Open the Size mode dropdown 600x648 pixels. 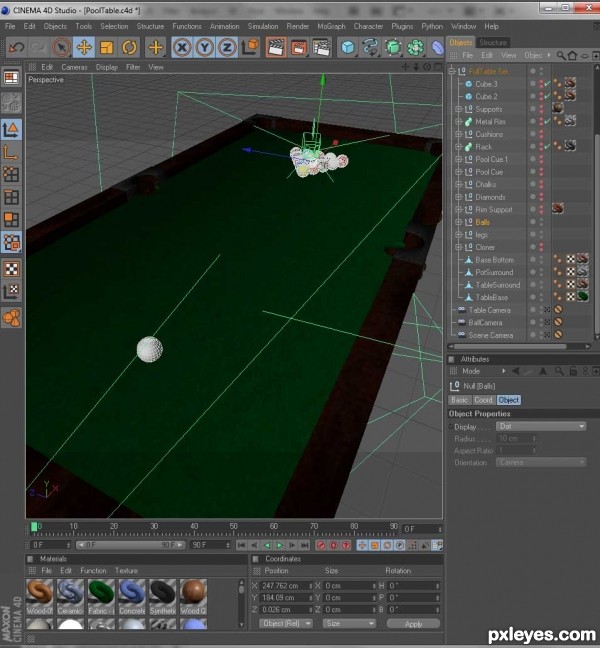tap(349, 623)
